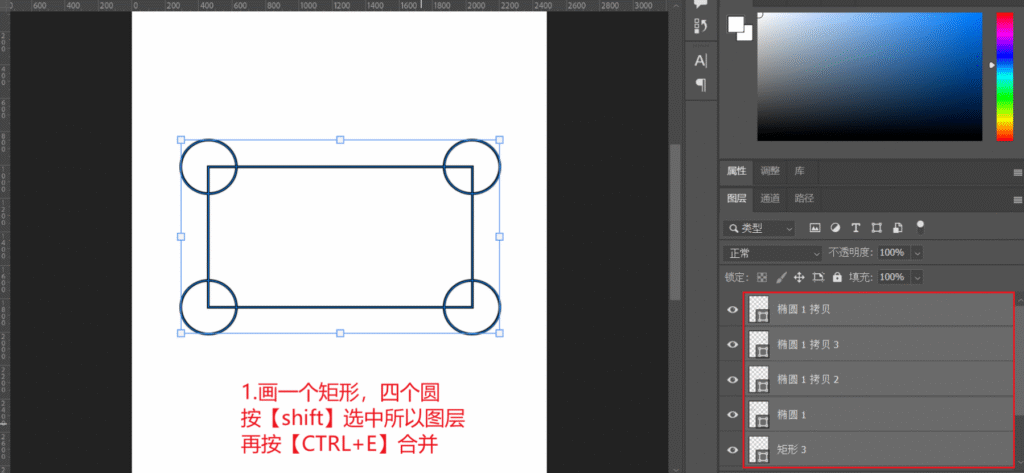
Task: Click the lock all padlock icon
Action: [837, 277]
